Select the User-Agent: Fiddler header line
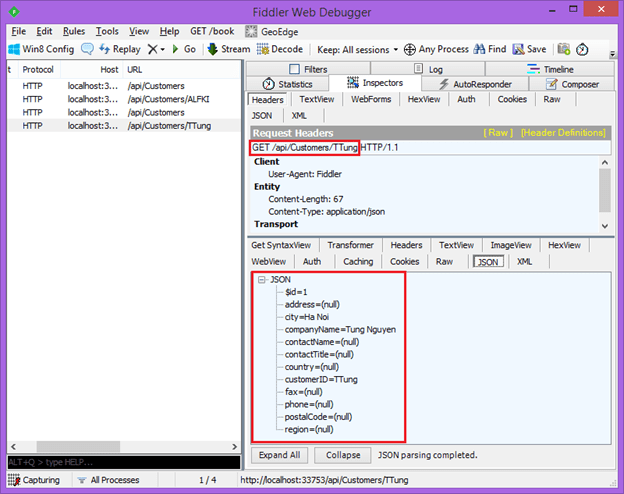Screen dimensions: 624x494 pos(305,174)
